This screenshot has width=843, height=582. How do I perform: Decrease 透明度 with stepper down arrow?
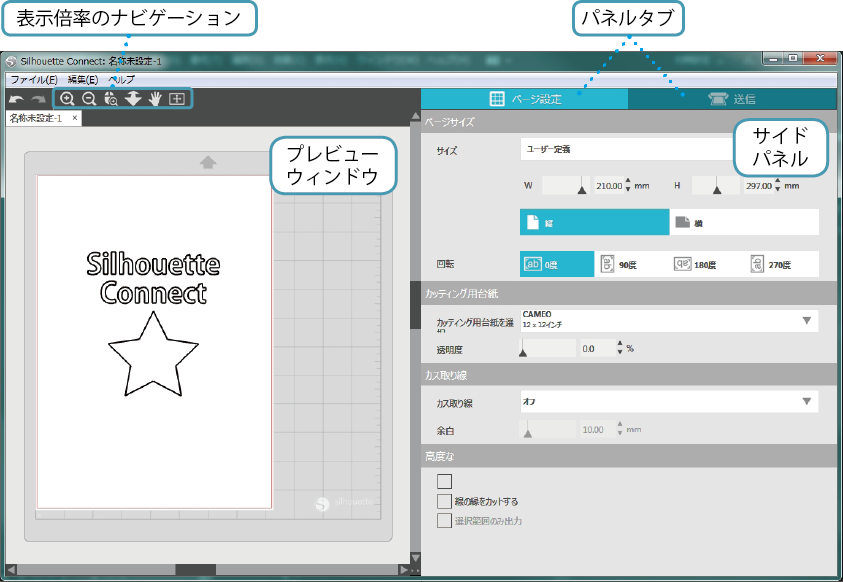tap(620, 353)
